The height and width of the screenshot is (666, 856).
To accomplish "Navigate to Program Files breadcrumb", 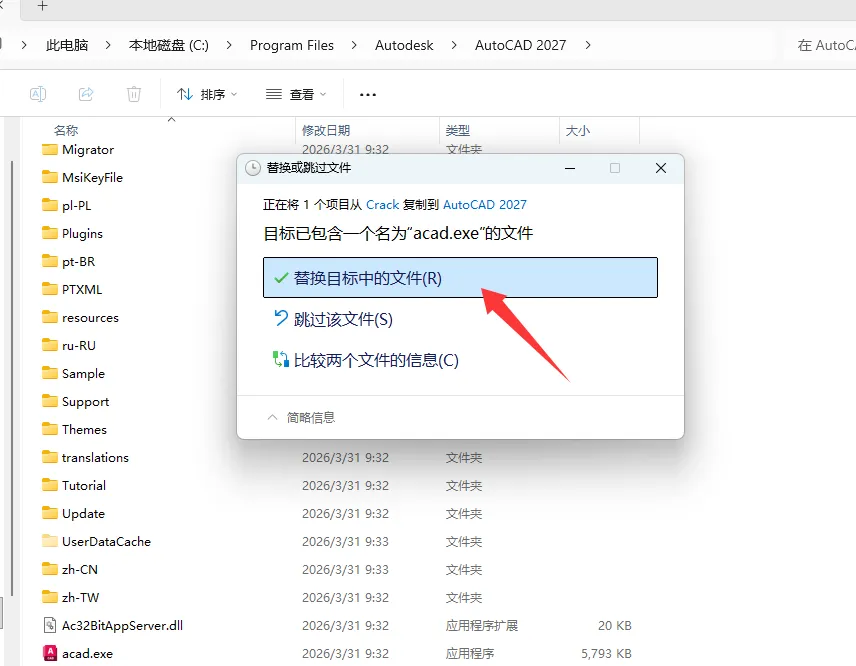I will pyautogui.click(x=292, y=45).
